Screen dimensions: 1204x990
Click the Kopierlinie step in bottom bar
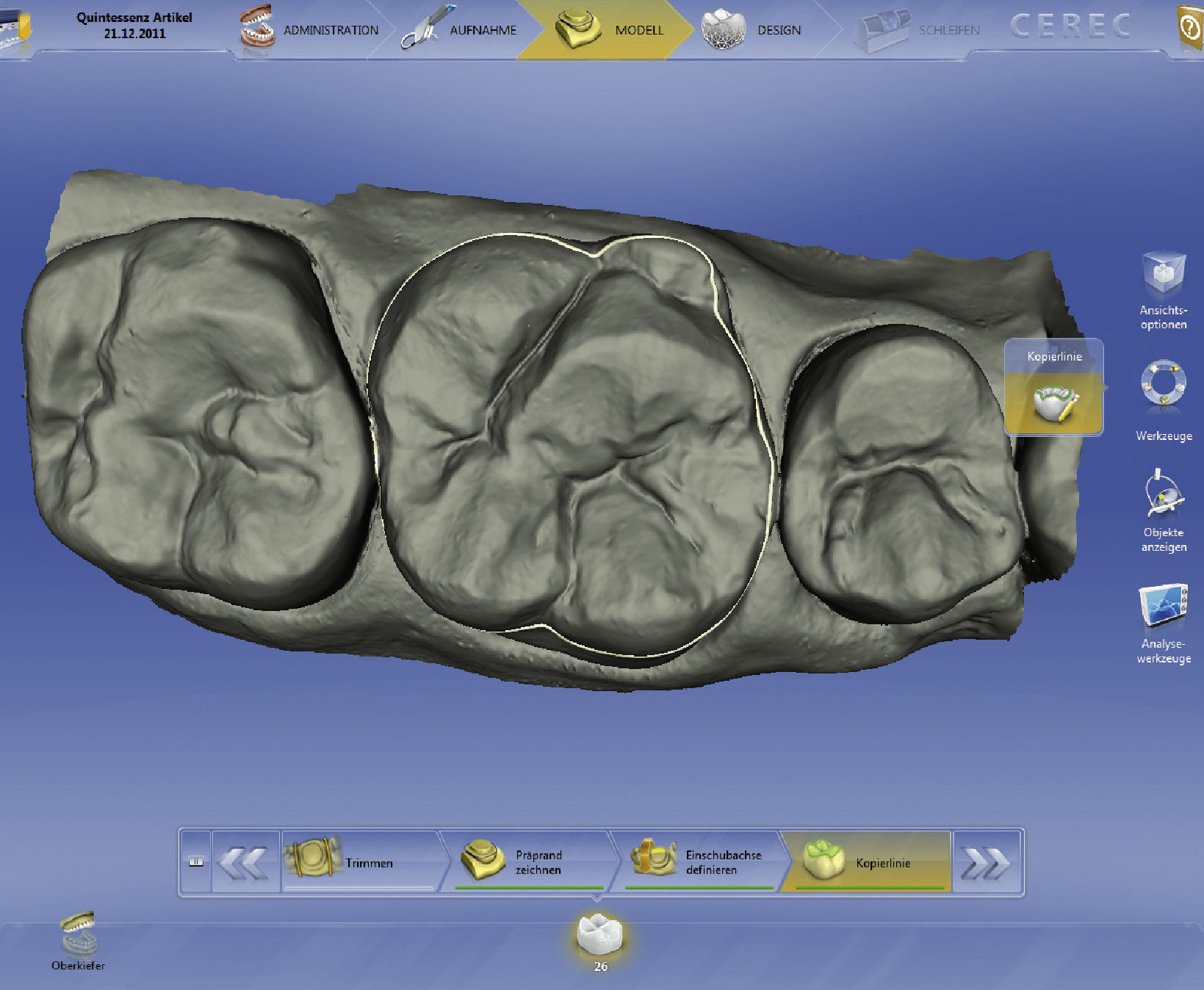point(865,862)
